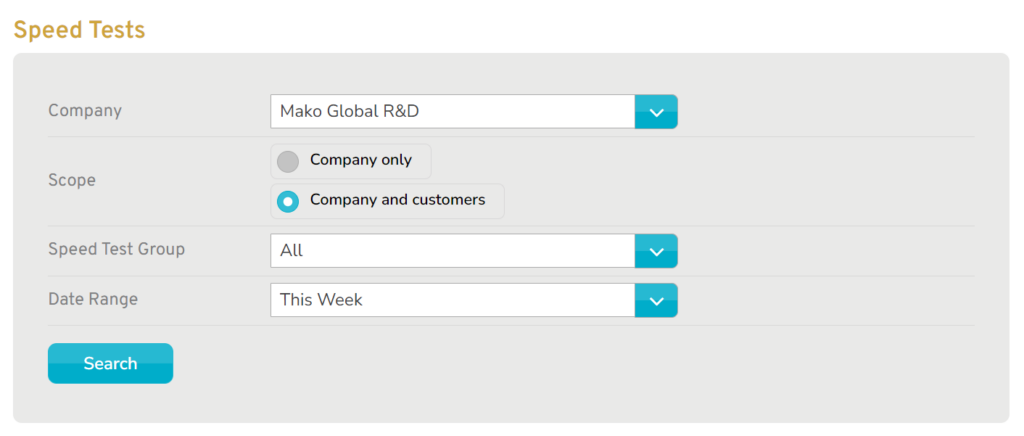This screenshot has height=436, width=1024.
Task: Open the Speed Test Group dropdown chevron
Action: 656,251
